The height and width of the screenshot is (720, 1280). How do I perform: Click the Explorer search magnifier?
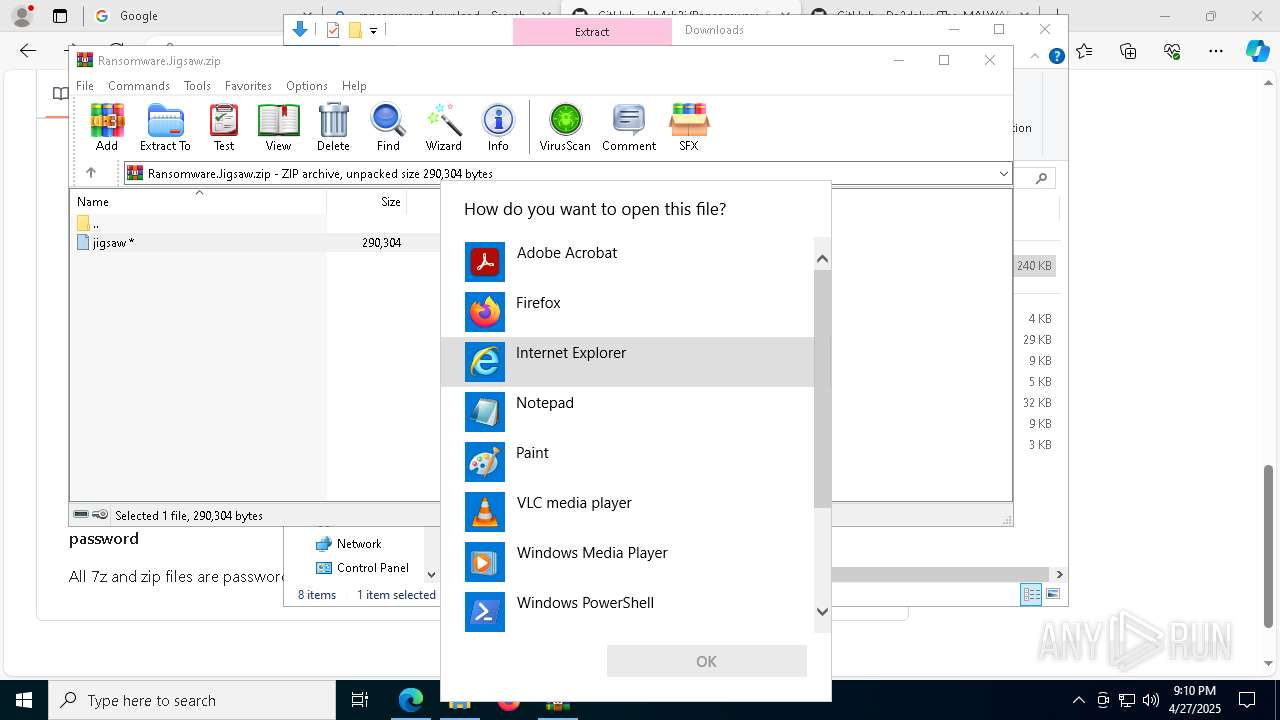[x=1041, y=178]
